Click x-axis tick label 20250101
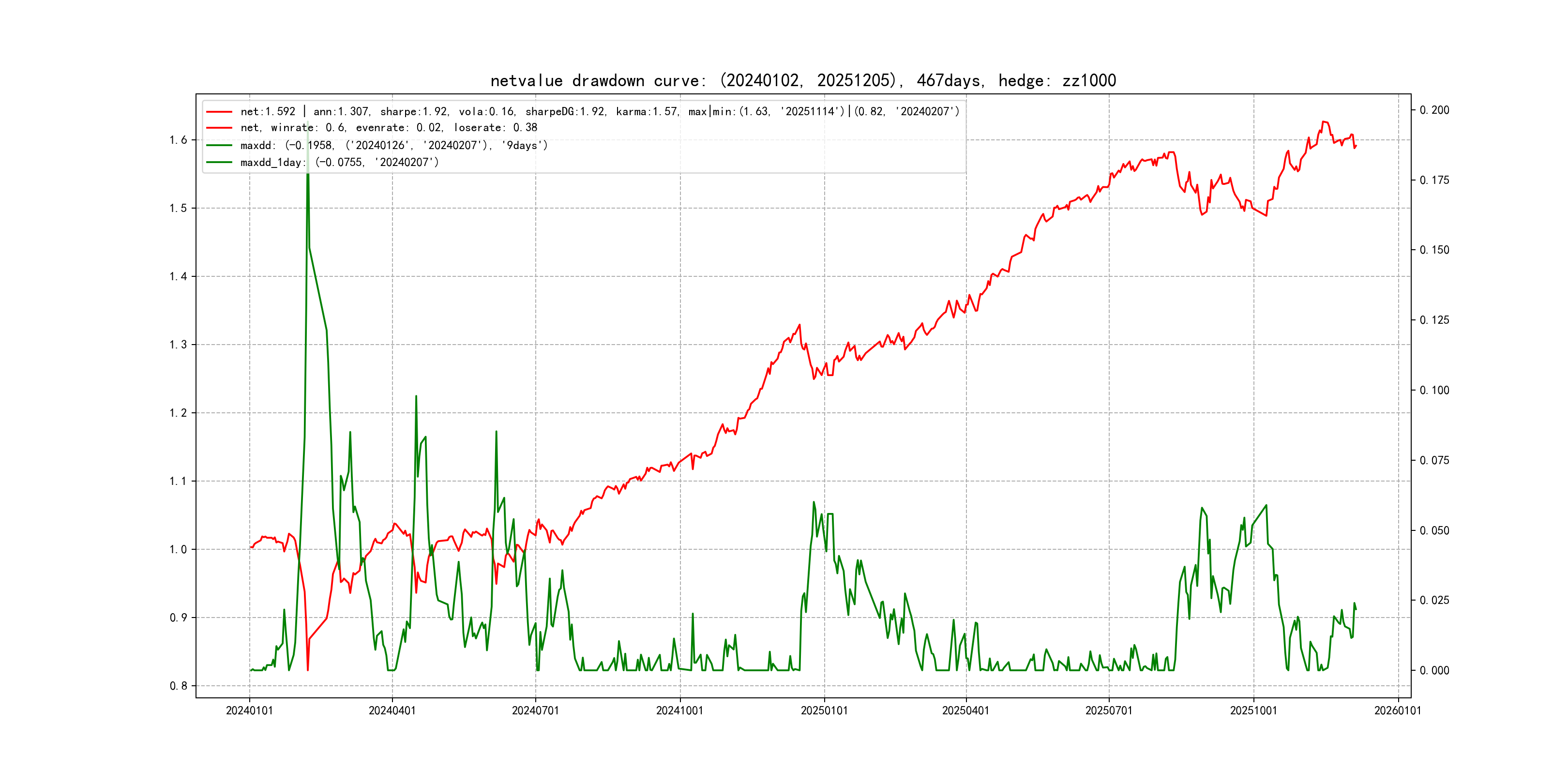This screenshot has width=1568, height=784. 824,711
